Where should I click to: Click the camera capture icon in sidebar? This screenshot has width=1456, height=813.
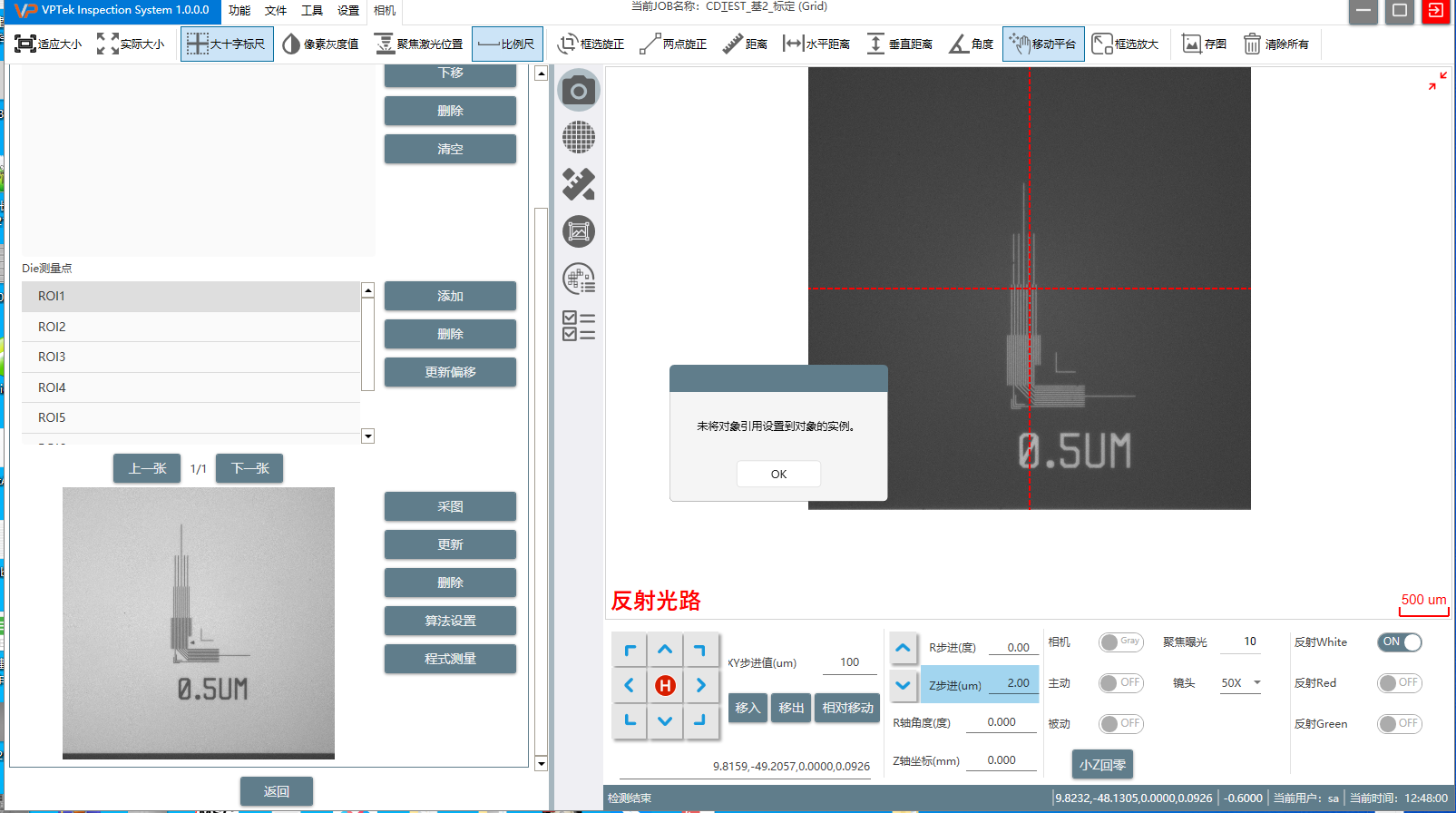tap(578, 91)
